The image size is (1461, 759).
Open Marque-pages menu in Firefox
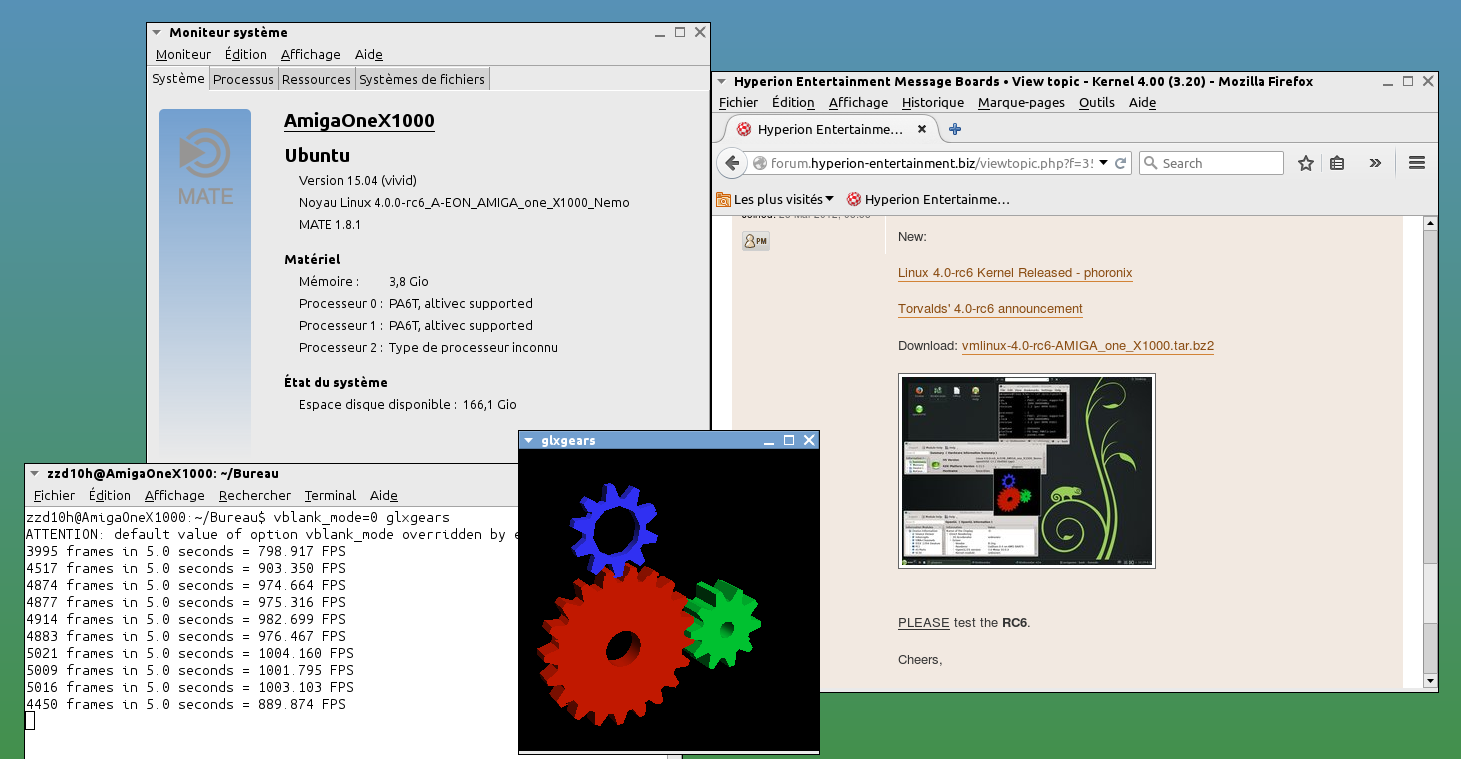coord(1021,102)
